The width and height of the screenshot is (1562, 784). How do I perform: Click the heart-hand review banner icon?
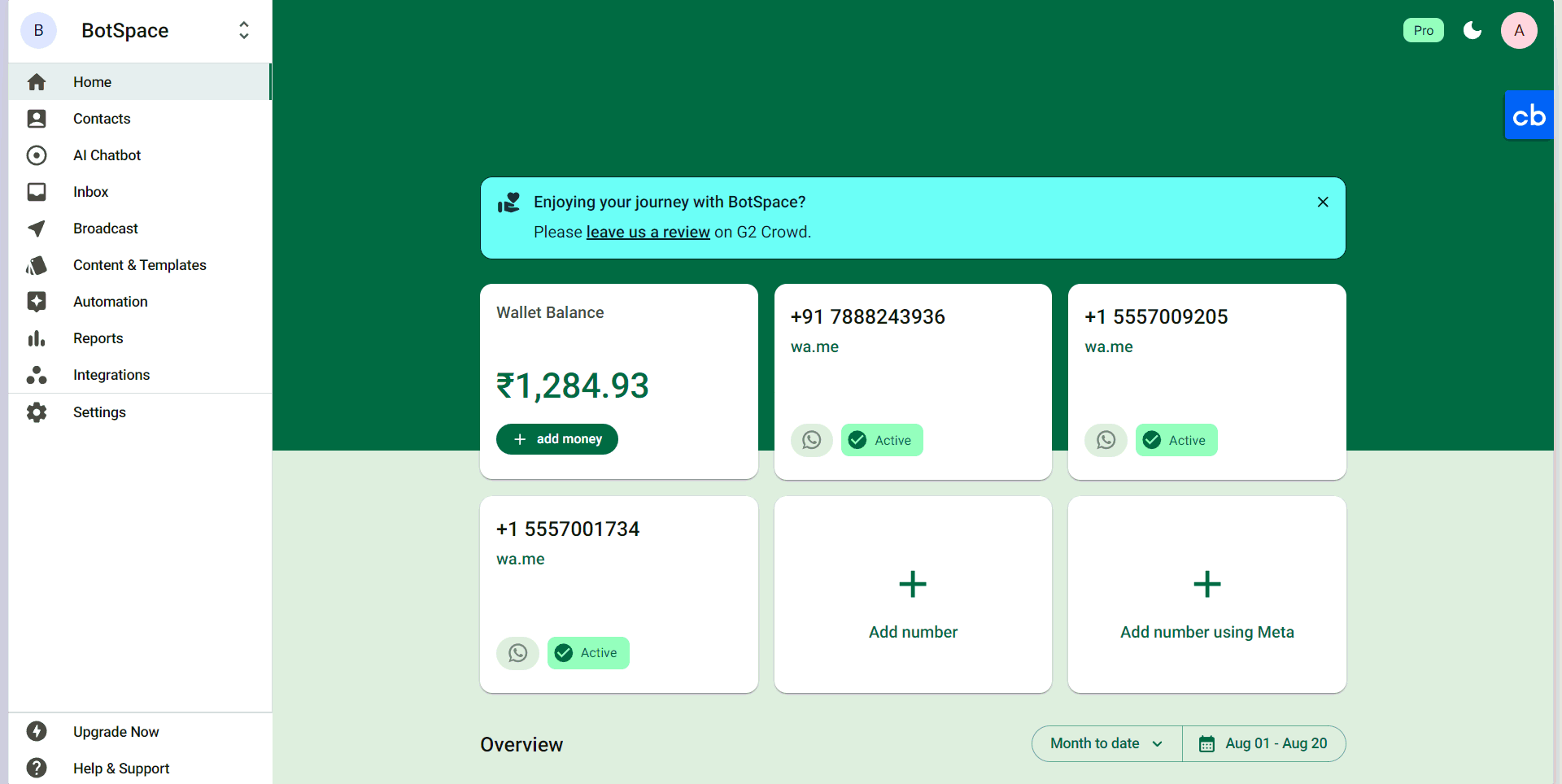coord(508,203)
